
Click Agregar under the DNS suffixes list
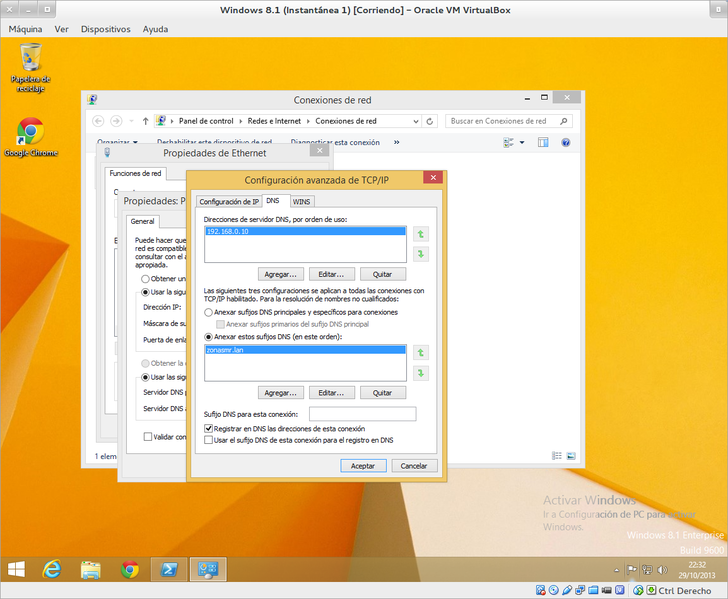(x=281, y=392)
